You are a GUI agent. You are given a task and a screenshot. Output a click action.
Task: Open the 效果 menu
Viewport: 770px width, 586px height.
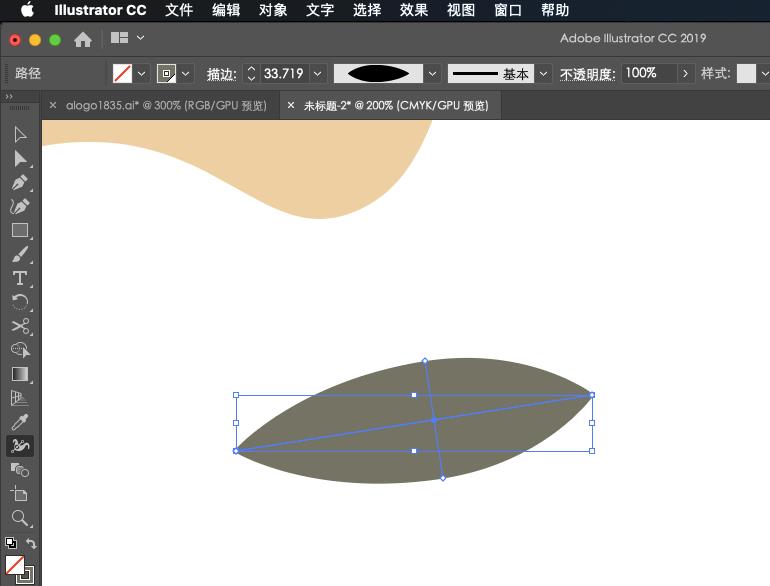pyautogui.click(x=413, y=10)
